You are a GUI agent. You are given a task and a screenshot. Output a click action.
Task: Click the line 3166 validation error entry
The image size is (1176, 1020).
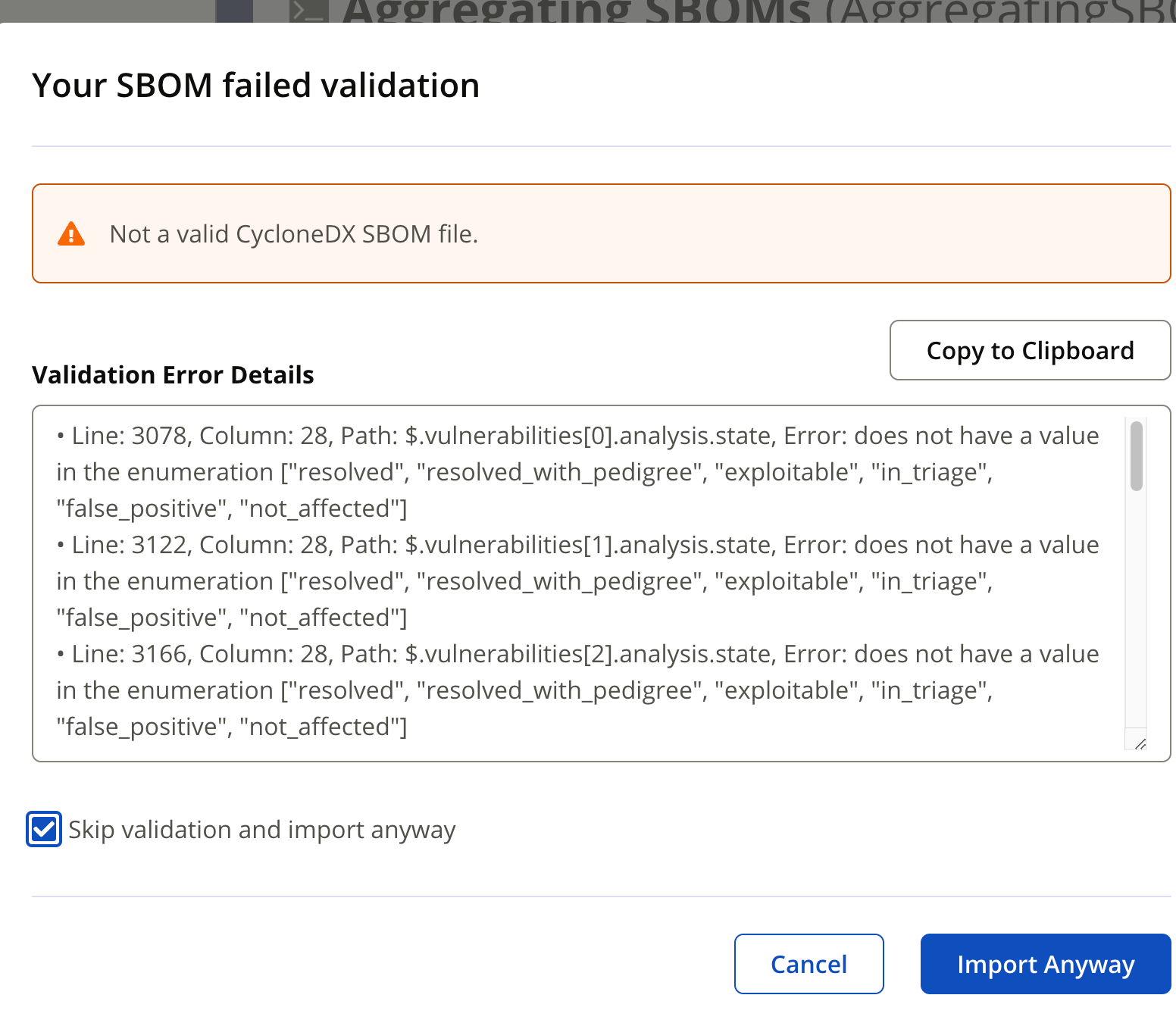coord(577,690)
